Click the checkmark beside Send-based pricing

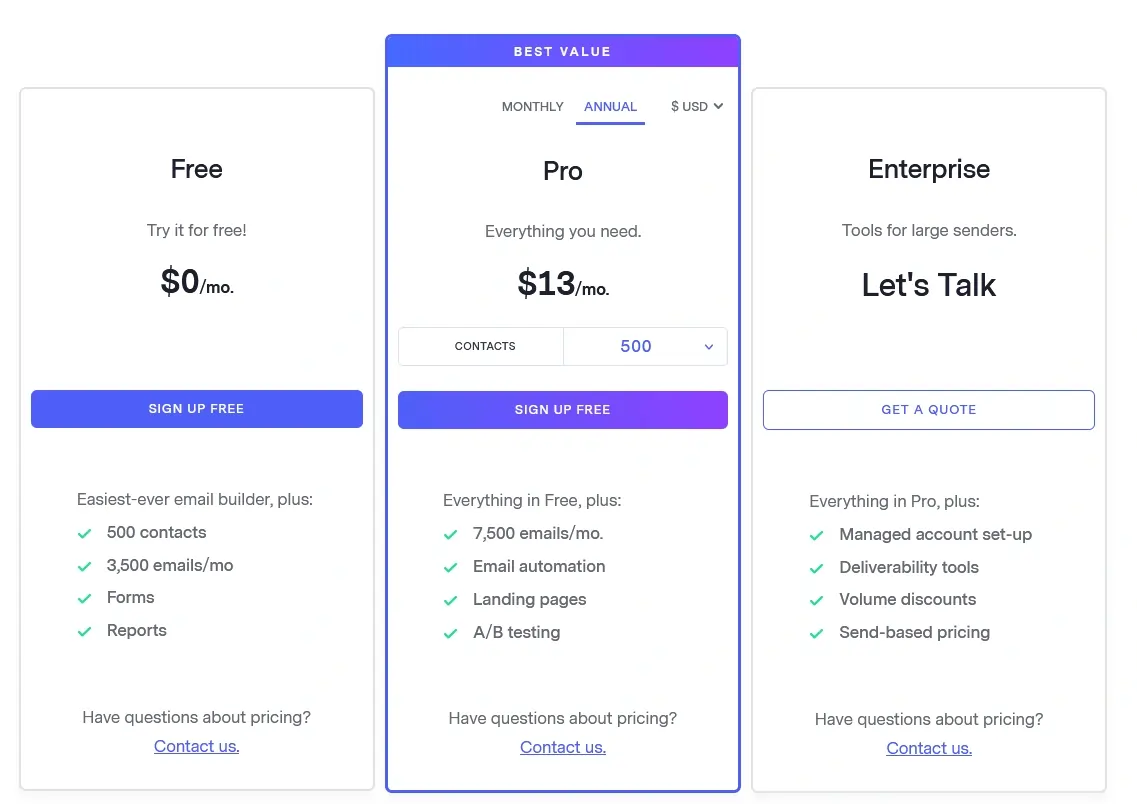tap(817, 632)
